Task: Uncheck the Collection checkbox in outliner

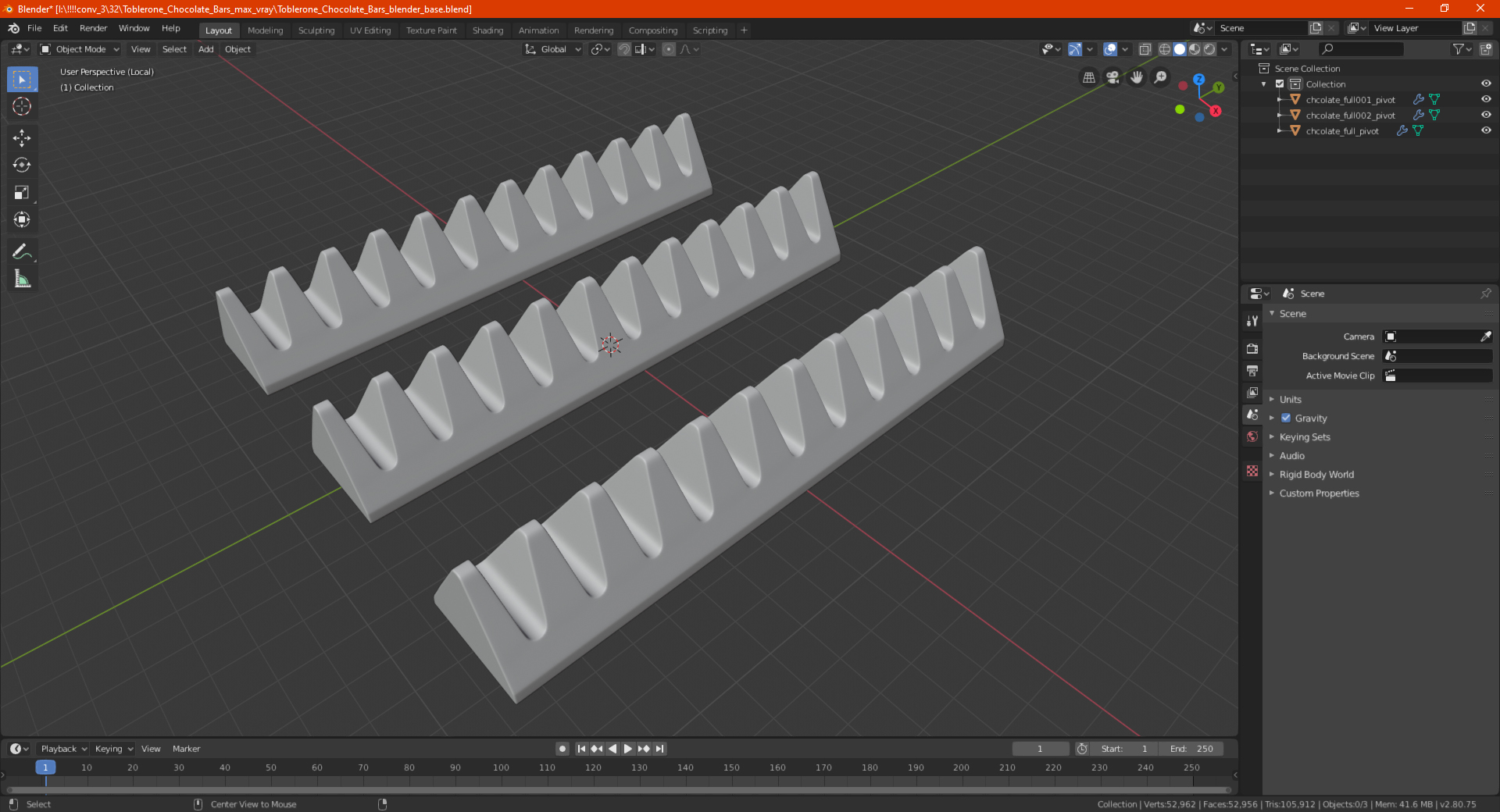Action: point(1280,84)
